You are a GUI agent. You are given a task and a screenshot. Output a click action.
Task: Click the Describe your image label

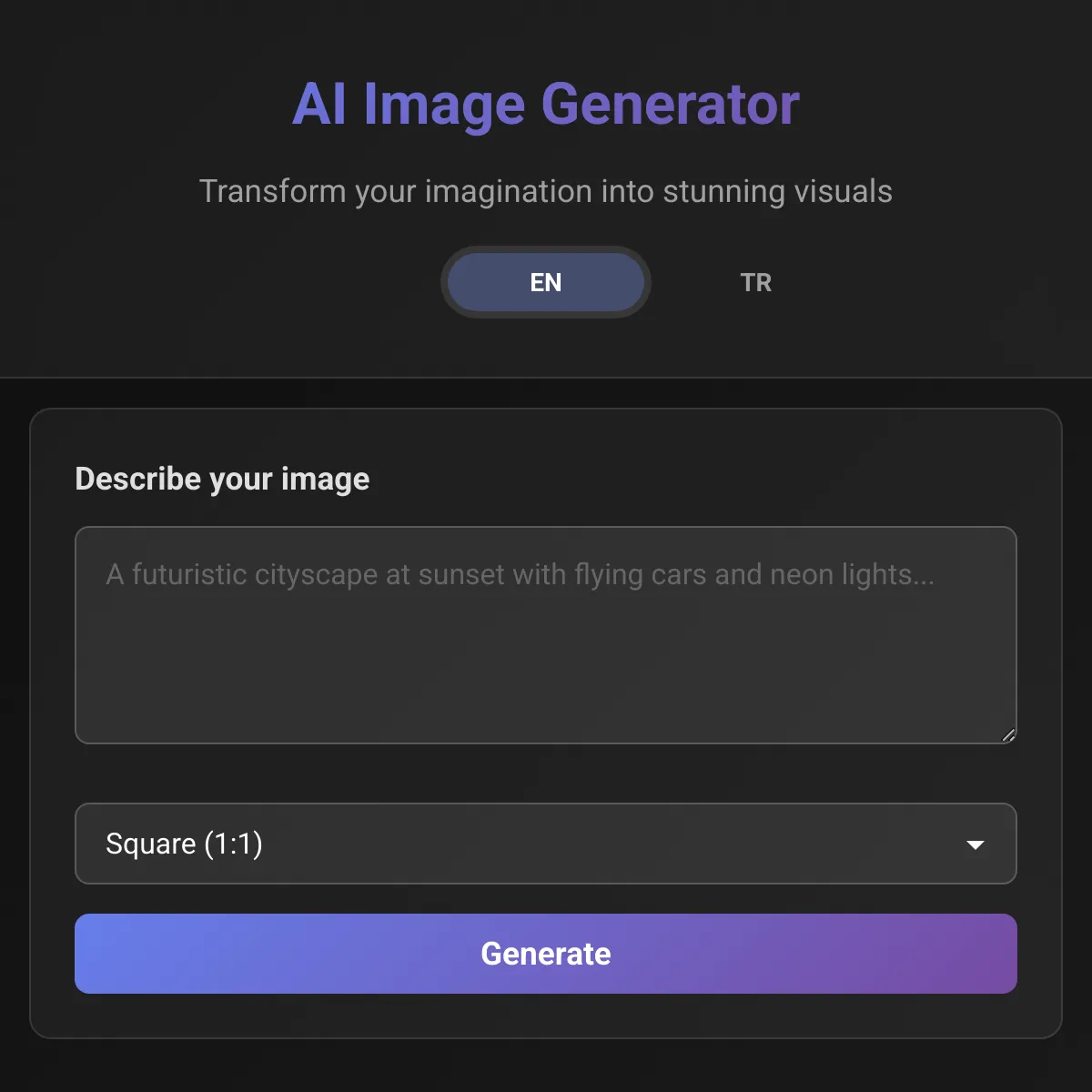tap(222, 480)
